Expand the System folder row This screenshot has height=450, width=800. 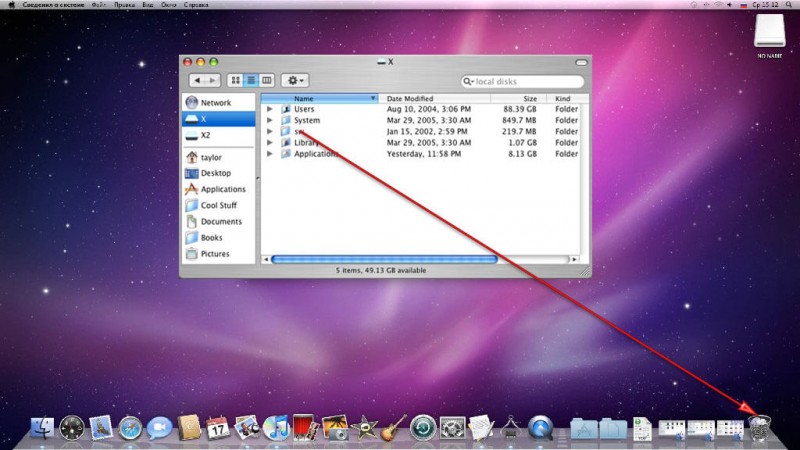pyautogui.click(x=269, y=120)
